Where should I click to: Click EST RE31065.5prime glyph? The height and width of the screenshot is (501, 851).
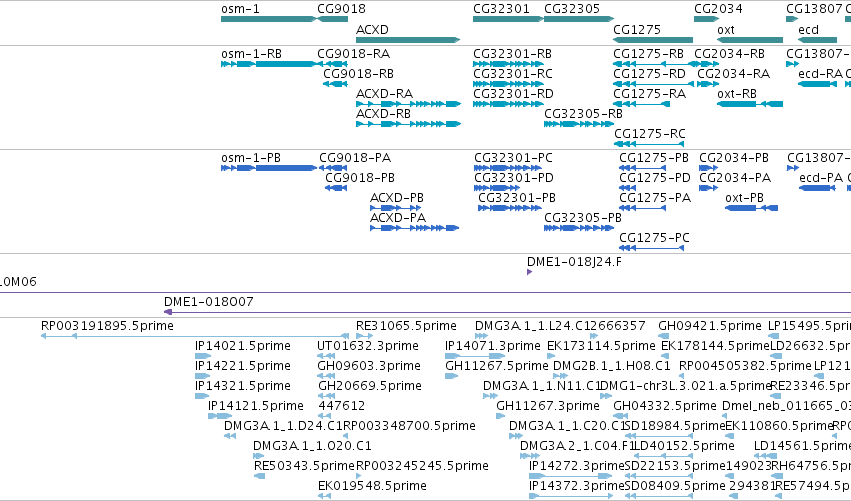[365, 337]
